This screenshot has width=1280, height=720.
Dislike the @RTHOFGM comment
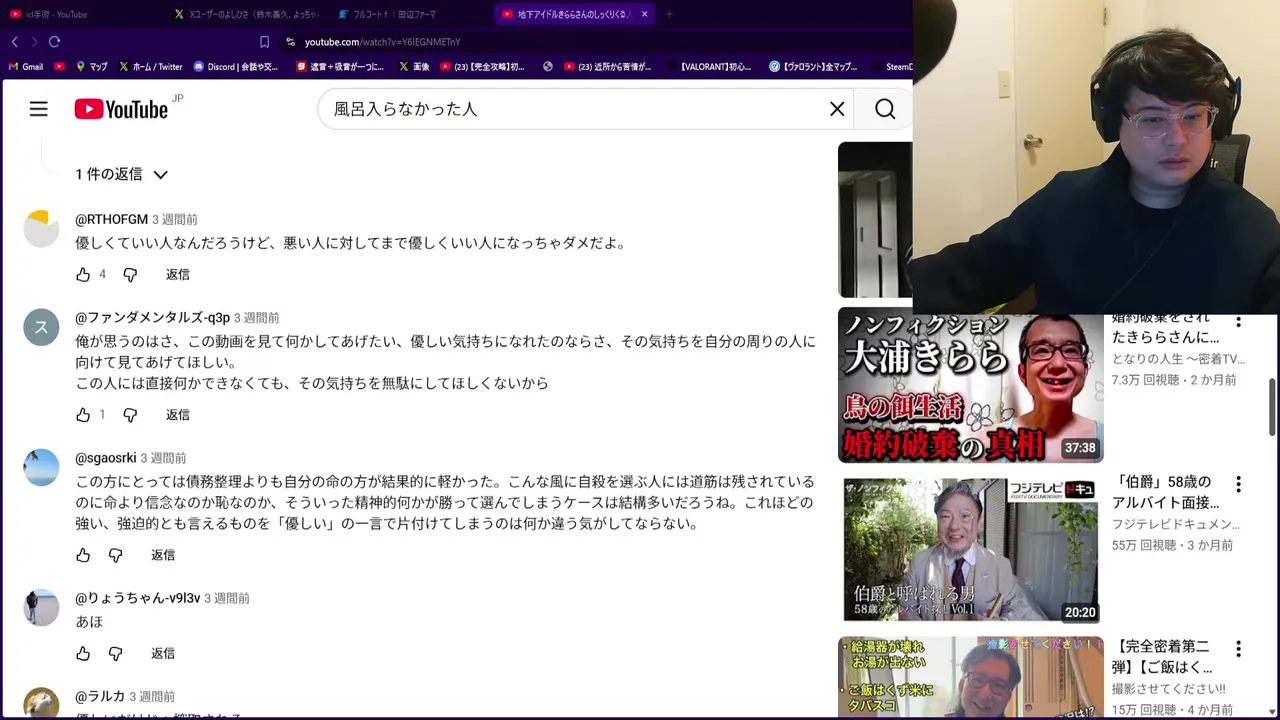130,274
